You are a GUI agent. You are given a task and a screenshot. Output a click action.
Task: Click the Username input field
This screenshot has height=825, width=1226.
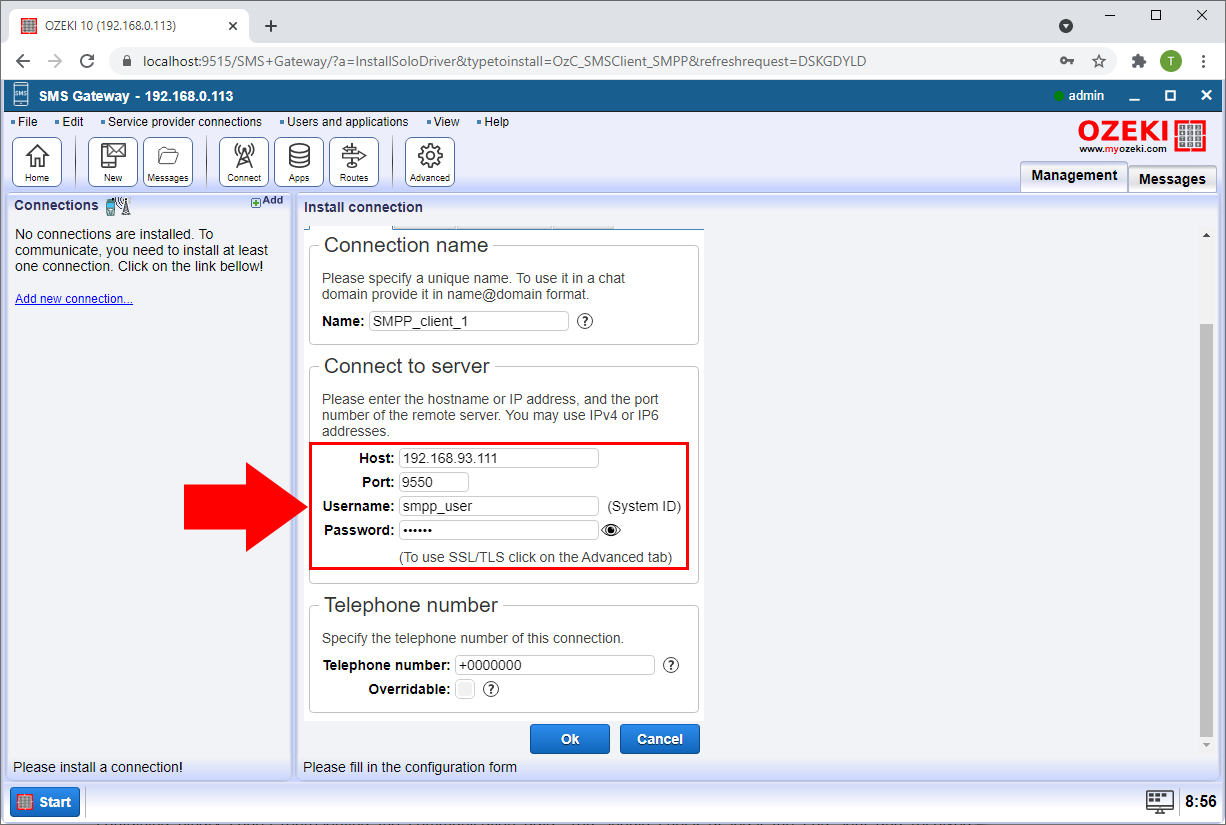[498, 506]
